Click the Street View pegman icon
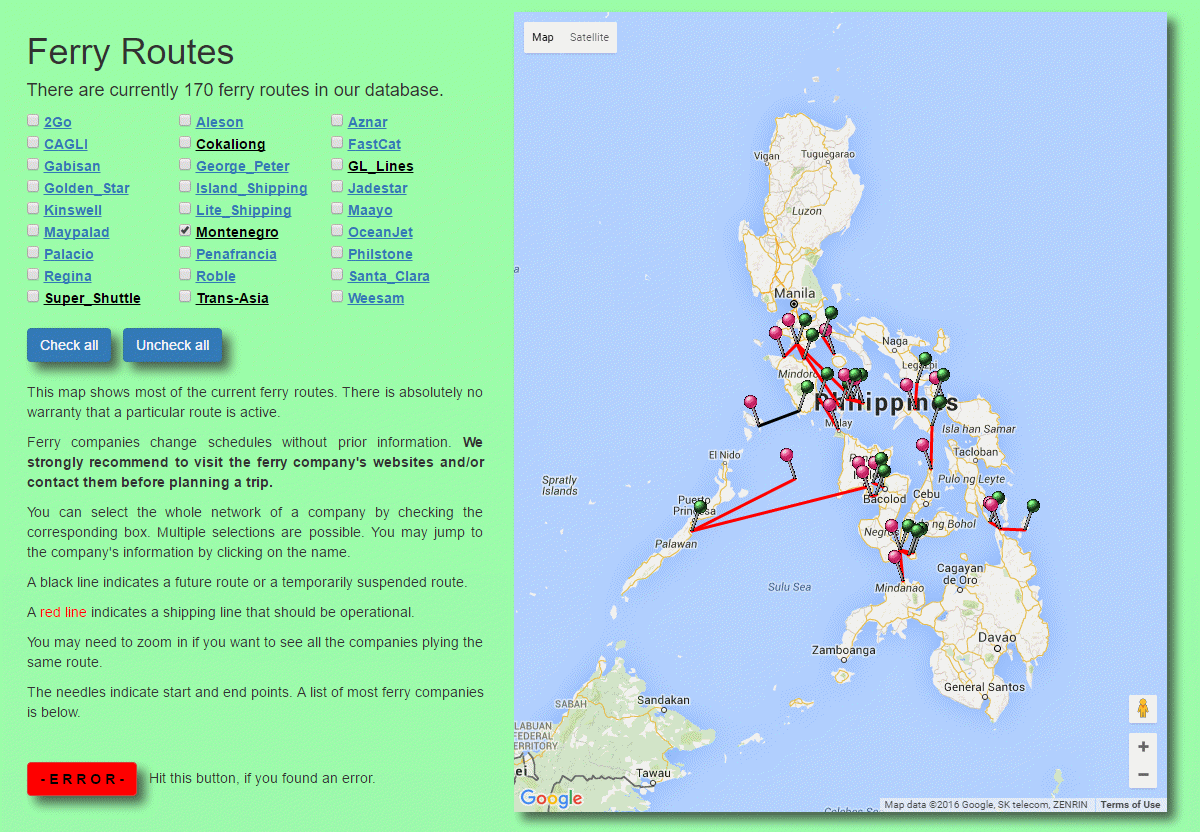Viewport: 1200px width, 832px height. click(1142, 709)
